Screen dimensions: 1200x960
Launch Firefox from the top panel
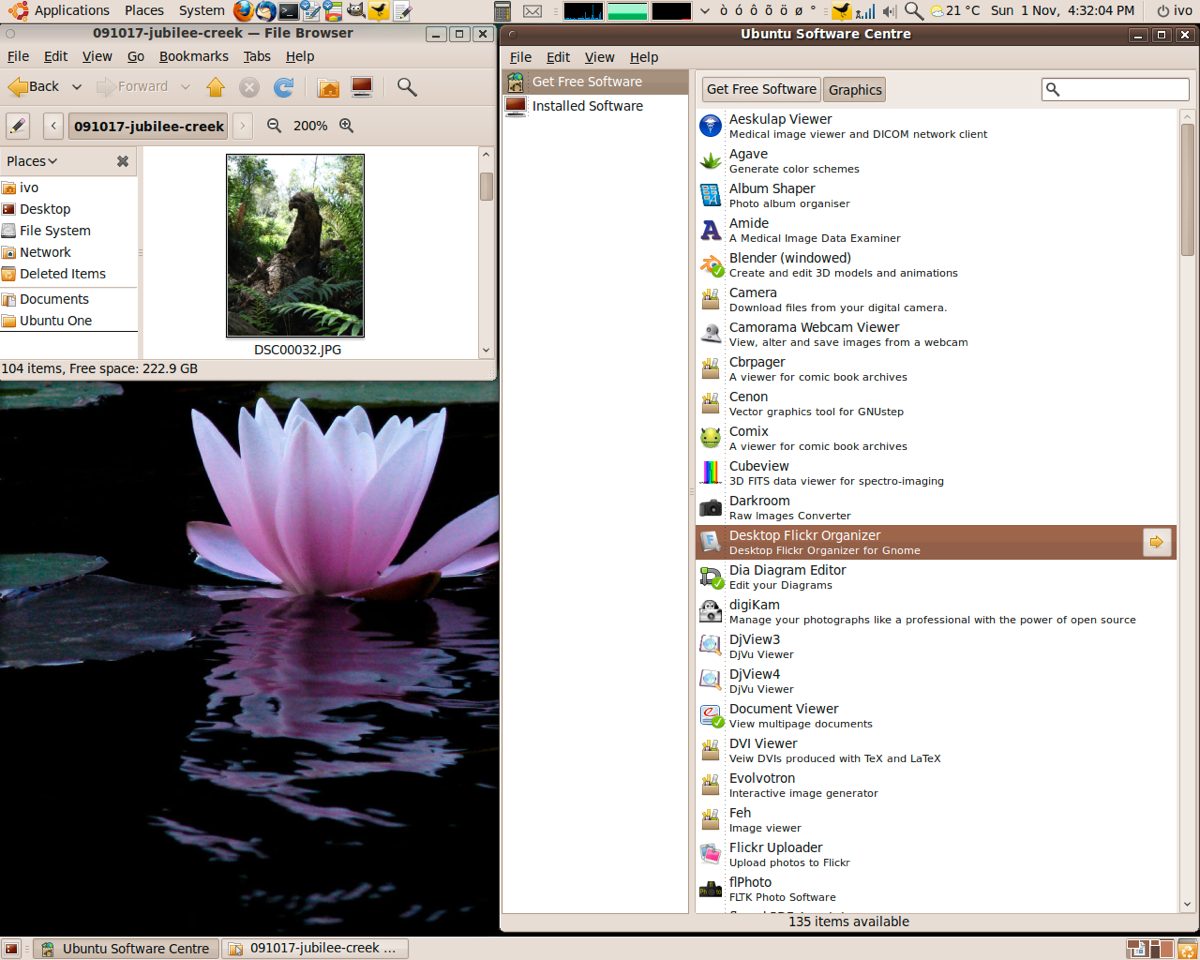(x=244, y=11)
